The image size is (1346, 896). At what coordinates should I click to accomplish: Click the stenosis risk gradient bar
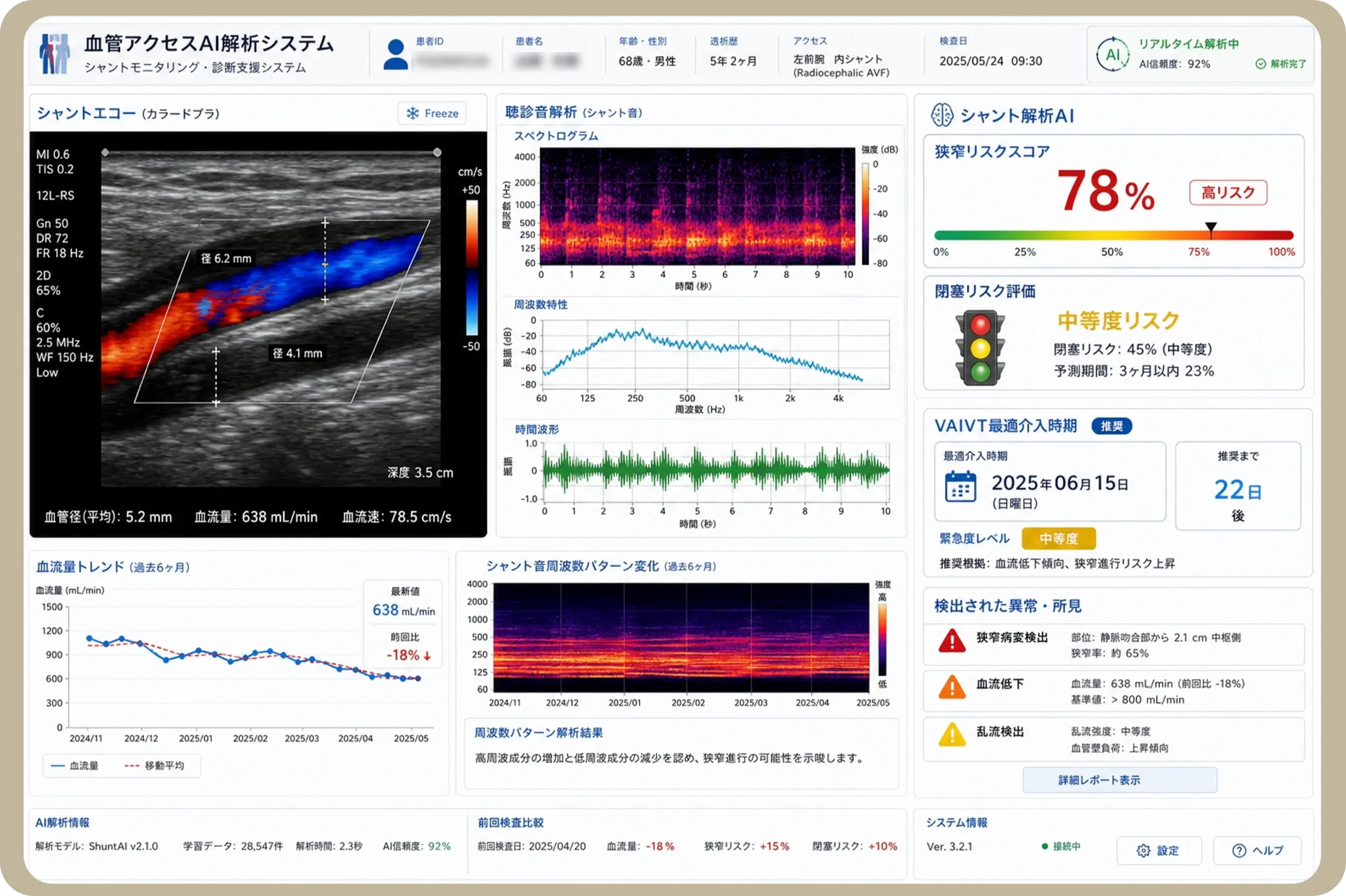[1114, 235]
